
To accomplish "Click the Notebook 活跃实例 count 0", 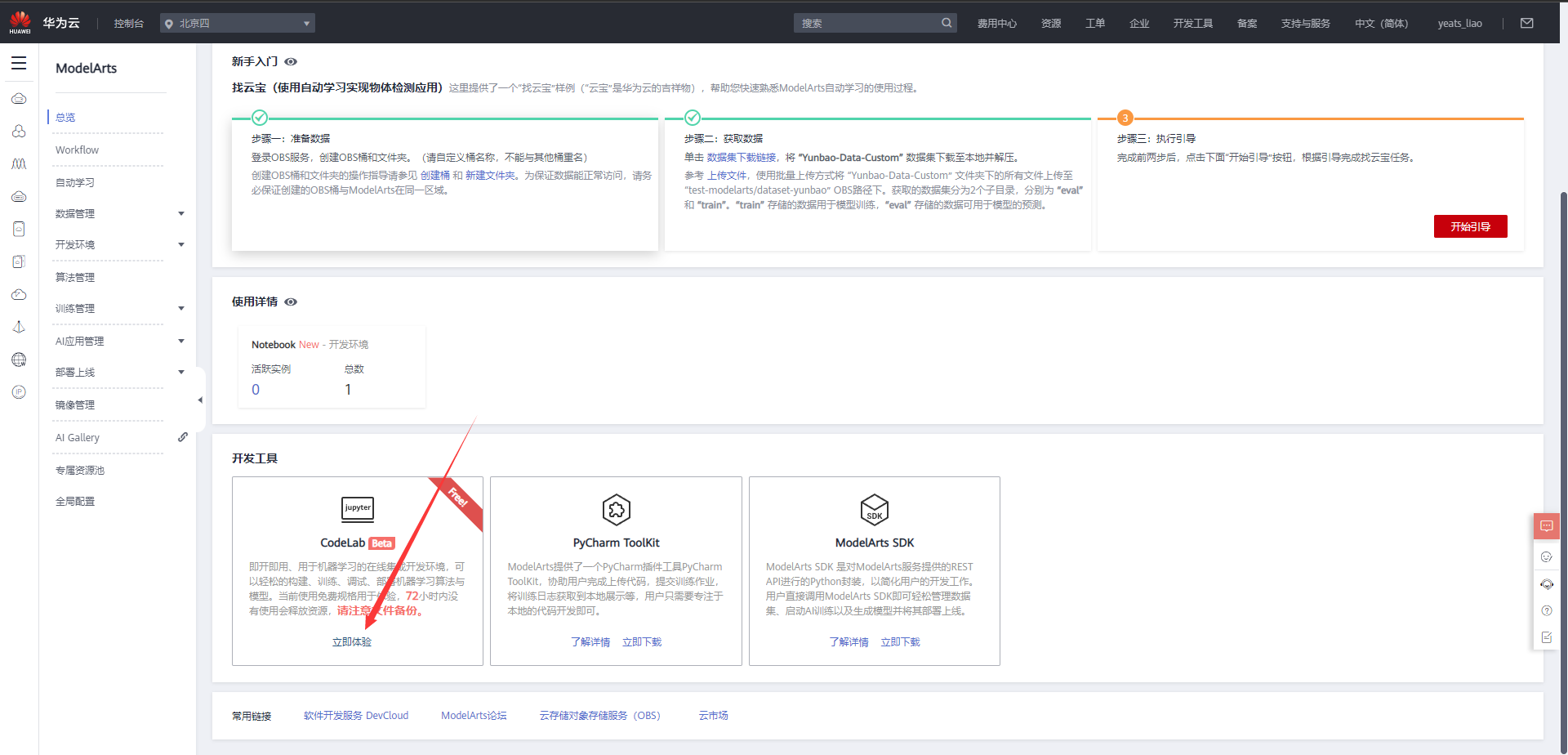I will click(x=256, y=390).
